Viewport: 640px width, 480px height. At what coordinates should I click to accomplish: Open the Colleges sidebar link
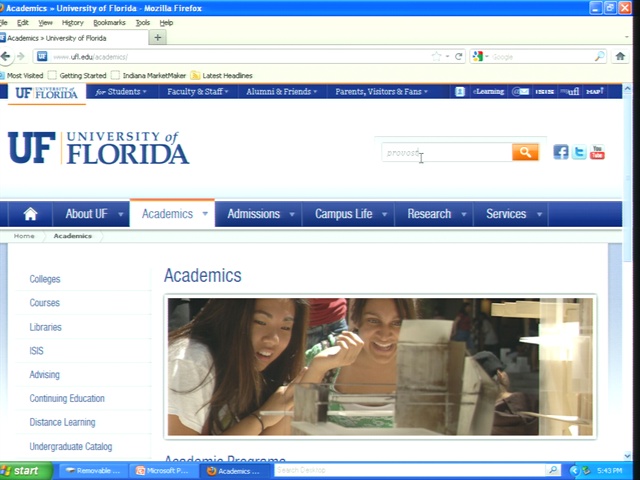(45, 279)
